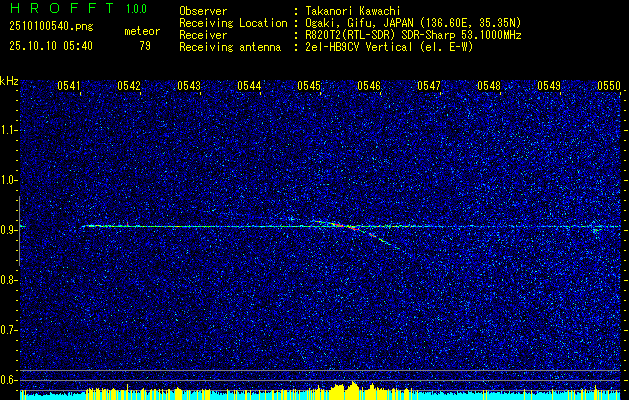Click the 'meteor' label

(x=142, y=31)
